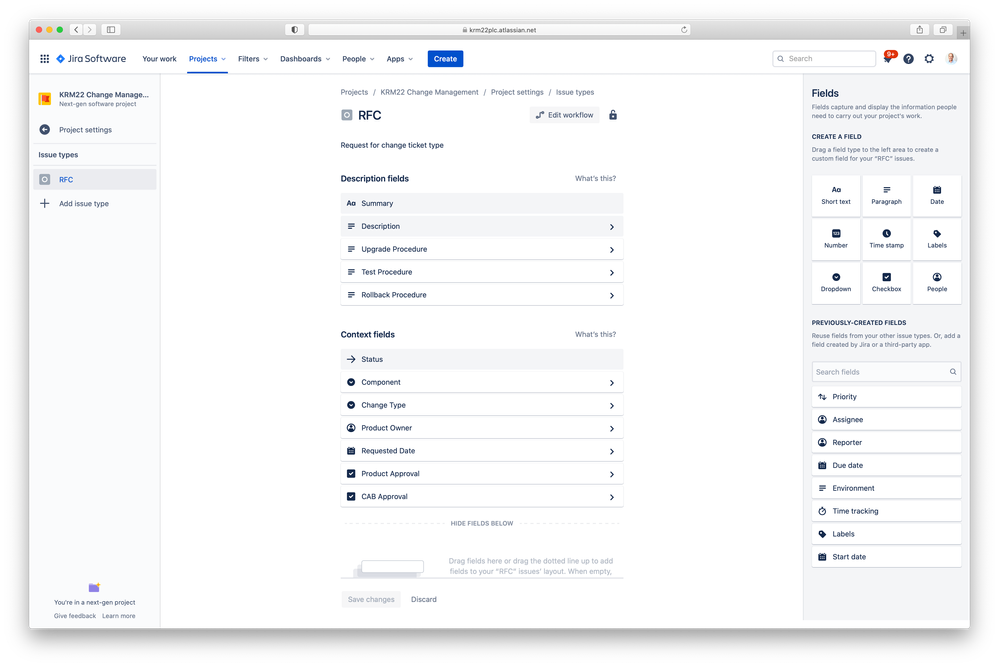Select the Due date previously-created field

click(886, 466)
